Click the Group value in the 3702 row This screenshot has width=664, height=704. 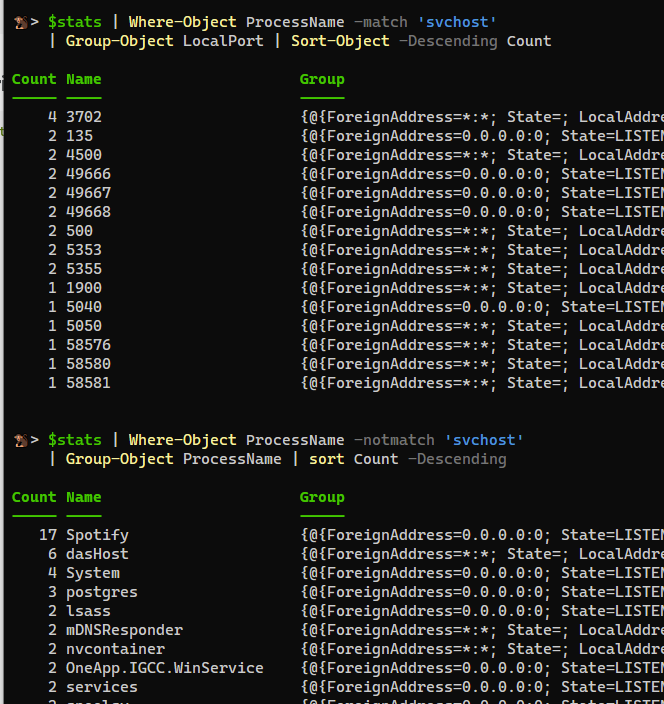(482, 117)
